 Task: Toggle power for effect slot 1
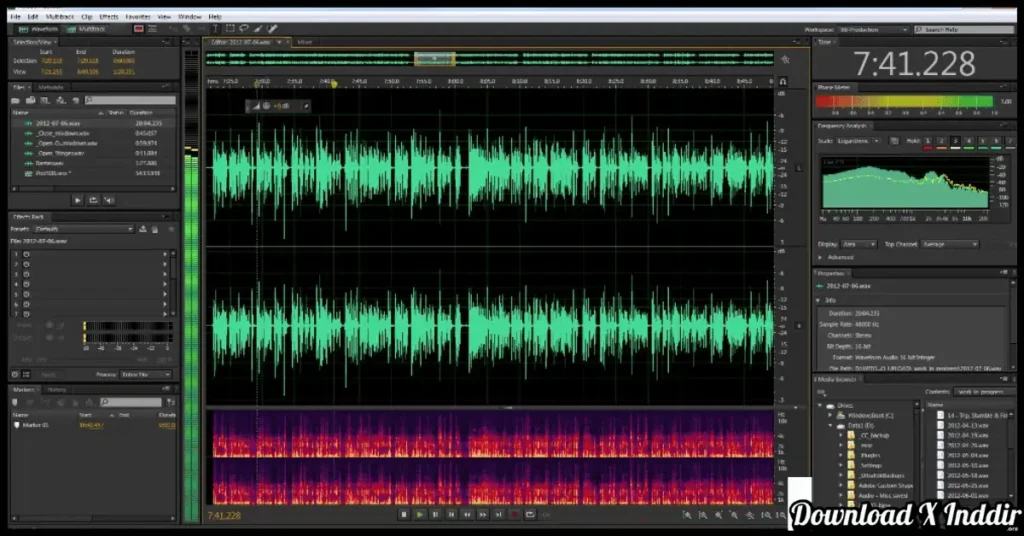(27, 254)
